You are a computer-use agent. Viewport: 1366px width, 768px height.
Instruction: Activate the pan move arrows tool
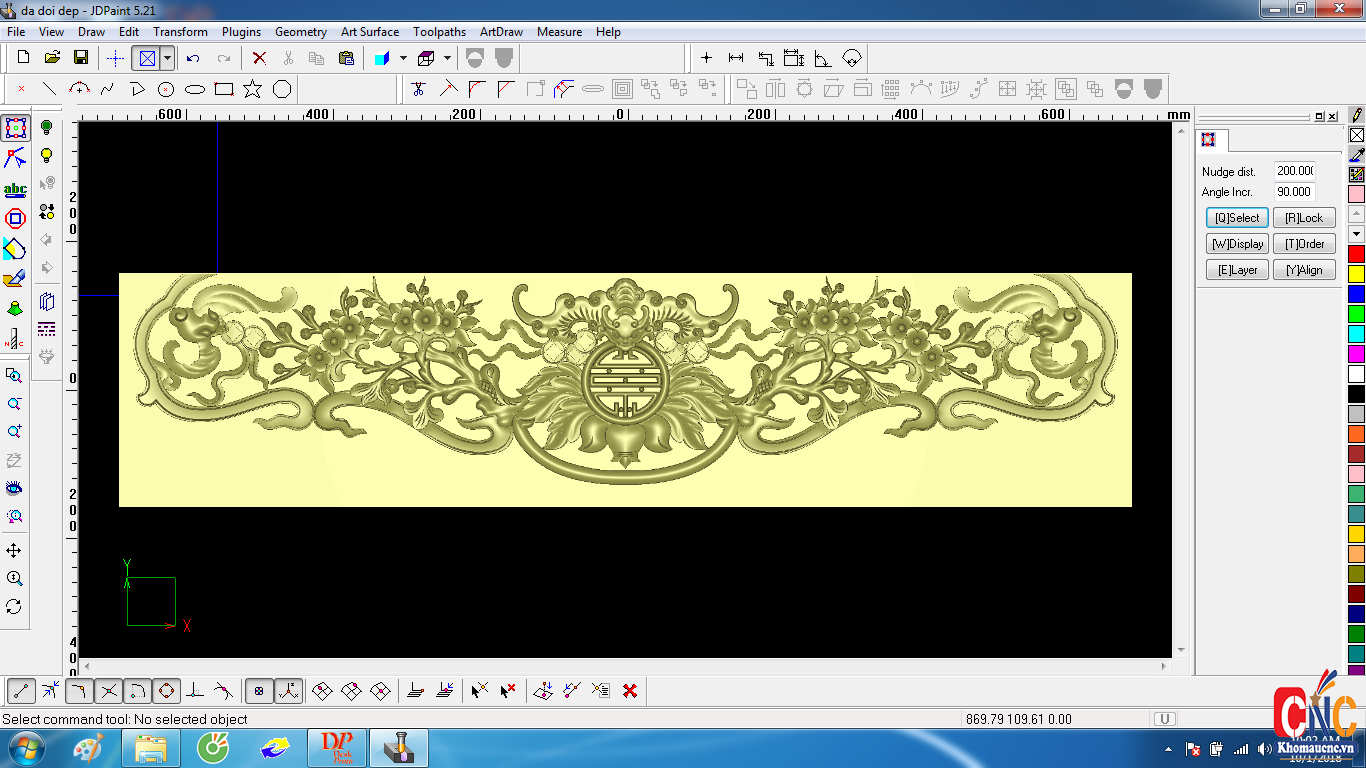click(x=14, y=551)
